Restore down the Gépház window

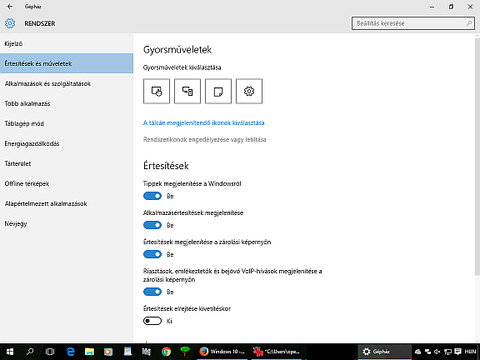[451, 7]
